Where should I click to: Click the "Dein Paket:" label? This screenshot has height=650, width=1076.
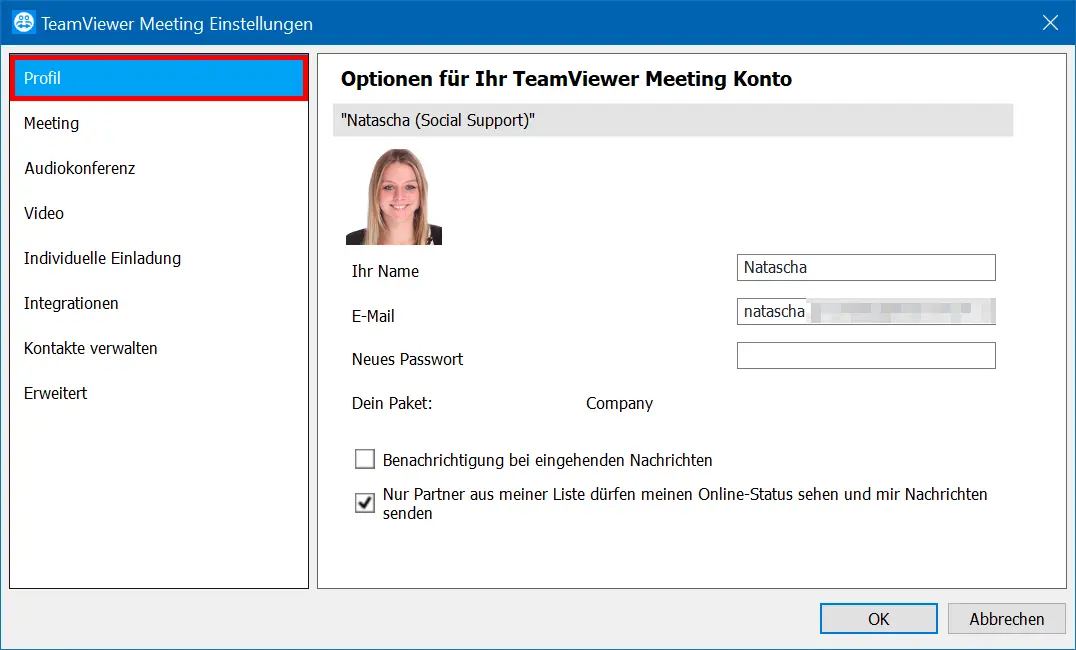(x=392, y=404)
